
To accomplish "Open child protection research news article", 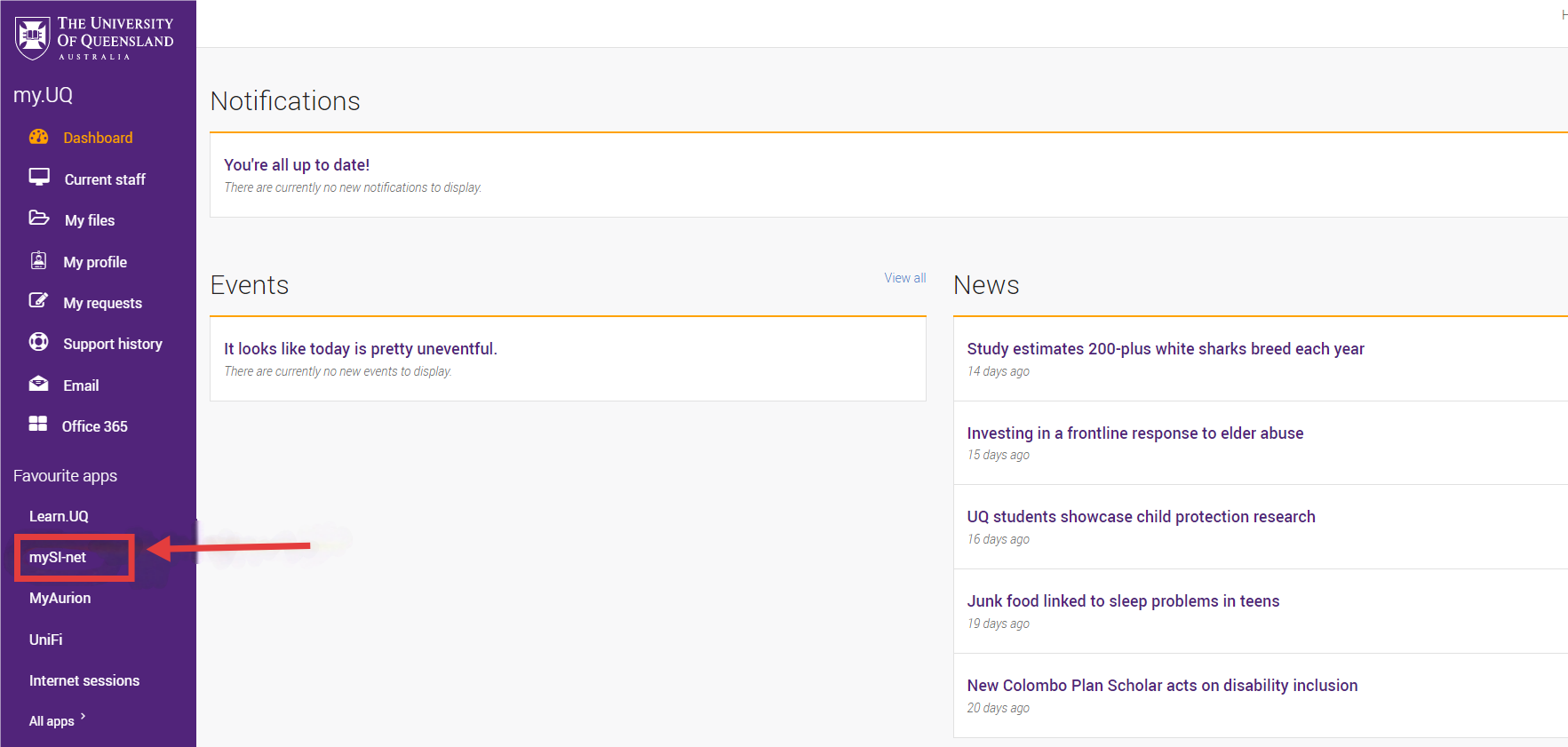I will pyautogui.click(x=1141, y=517).
